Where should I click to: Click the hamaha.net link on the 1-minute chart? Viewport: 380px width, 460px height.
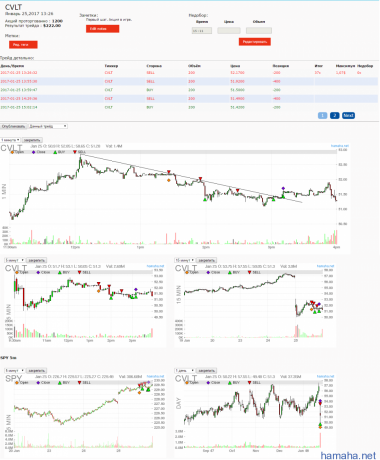pyautogui.click(x=339, y=146)
